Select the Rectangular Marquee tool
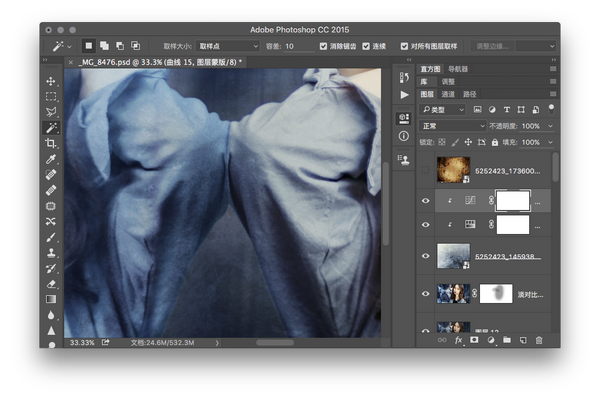The height and width of the screenshot is (402, 600). click(x=51, y=96)
